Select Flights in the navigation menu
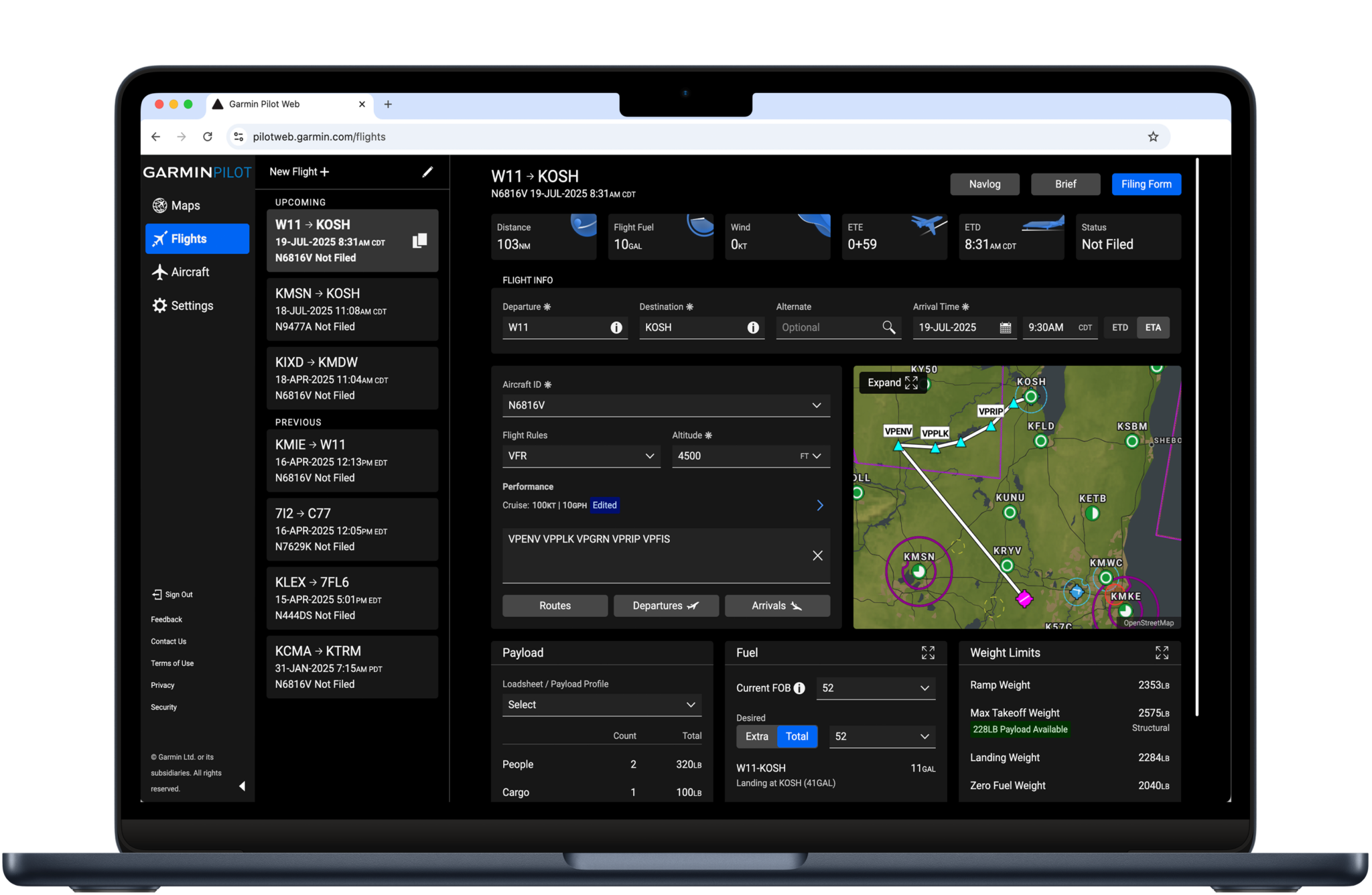Image resolution: width=1372 pixels, height=895 pixels. [x=188, y=238]
